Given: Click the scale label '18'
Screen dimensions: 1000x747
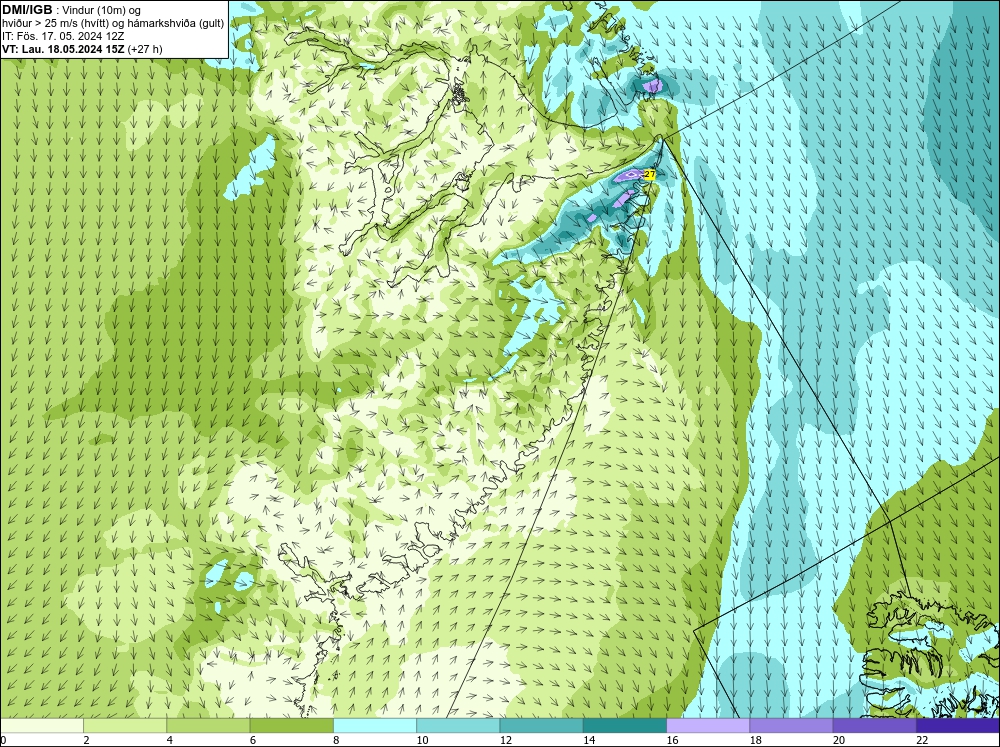Looking at the screenshot, I should 756,740.
